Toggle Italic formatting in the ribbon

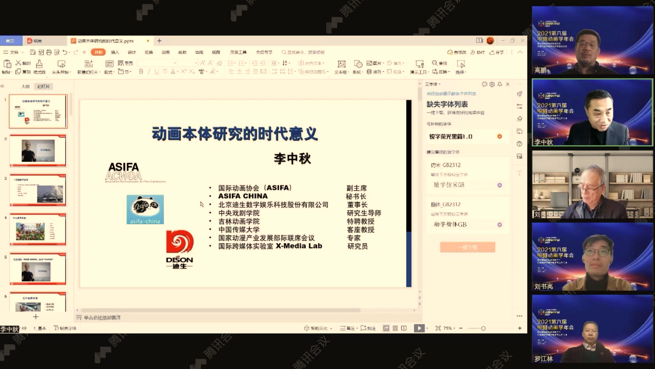(149, 72)
